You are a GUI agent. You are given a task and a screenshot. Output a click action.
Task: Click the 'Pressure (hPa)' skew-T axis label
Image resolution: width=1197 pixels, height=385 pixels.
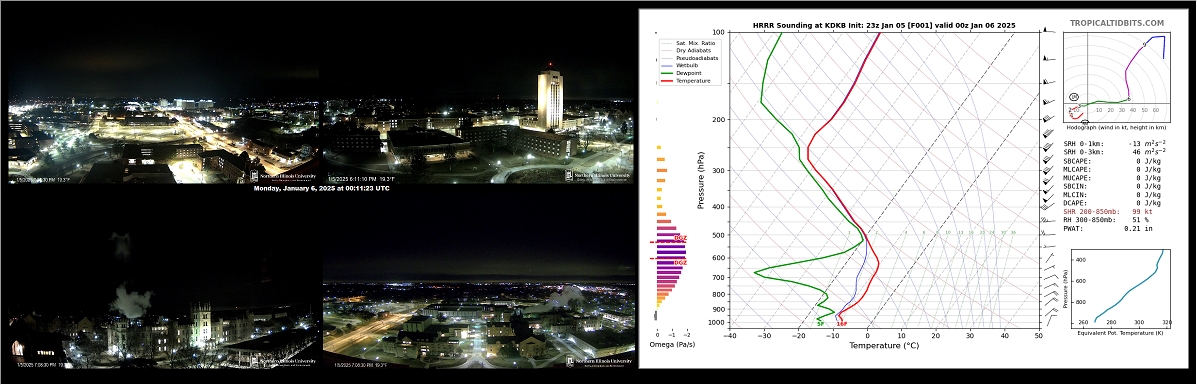[x=700, y=181]
